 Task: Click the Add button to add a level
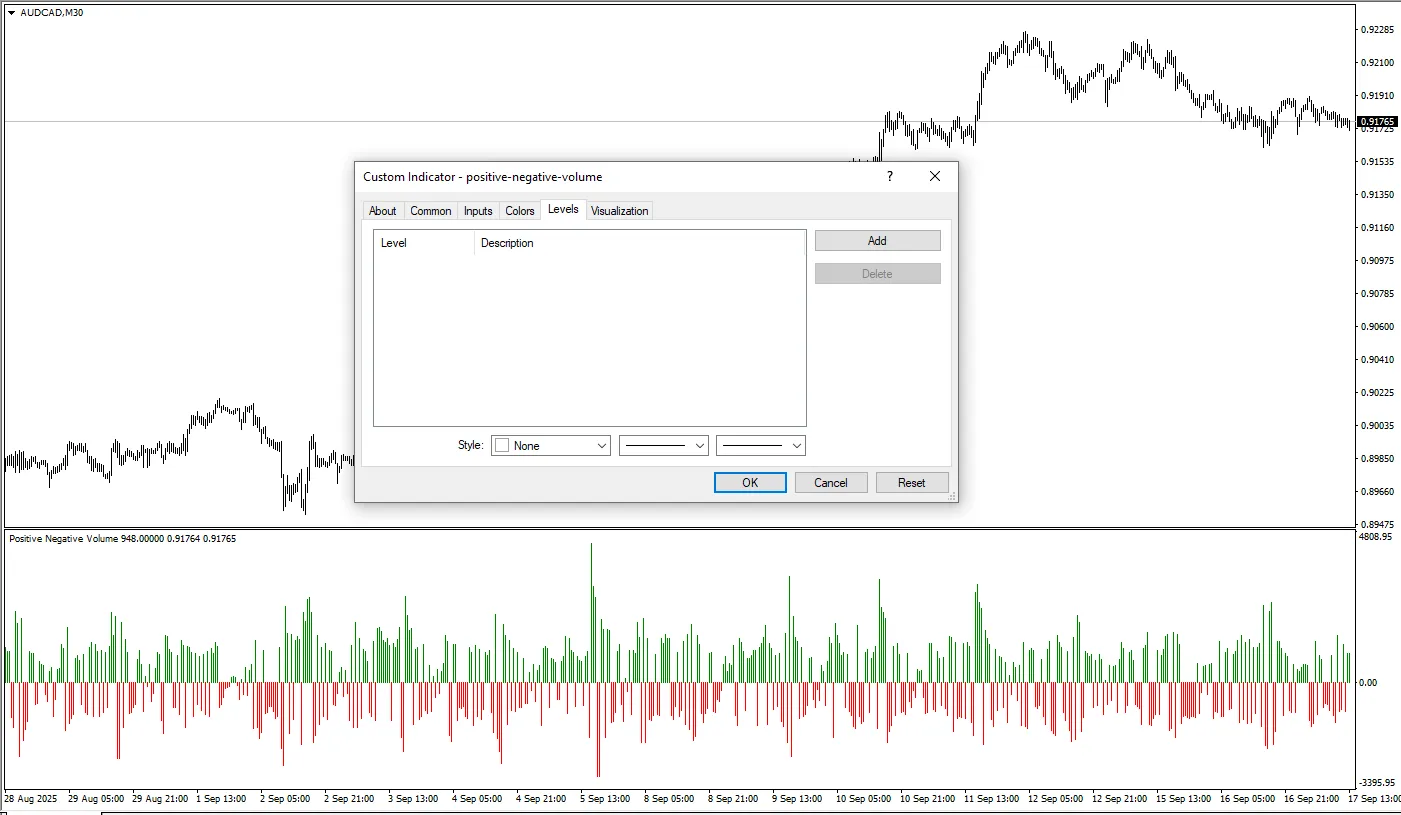point(877,241)
